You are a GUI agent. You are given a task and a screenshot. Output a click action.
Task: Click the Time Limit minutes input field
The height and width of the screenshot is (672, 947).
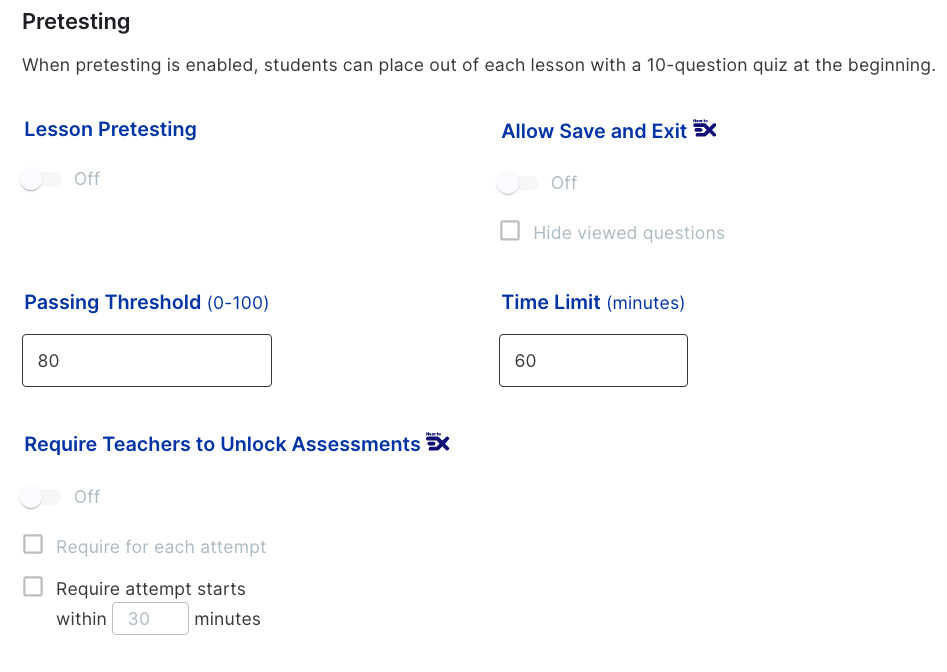click(x=593, y=360)
